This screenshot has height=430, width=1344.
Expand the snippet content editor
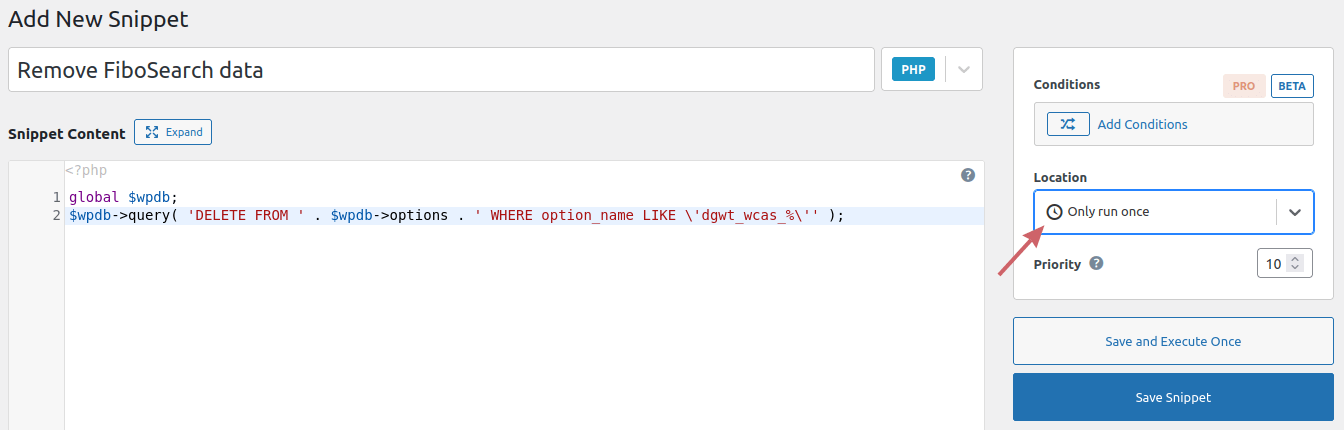173,132
